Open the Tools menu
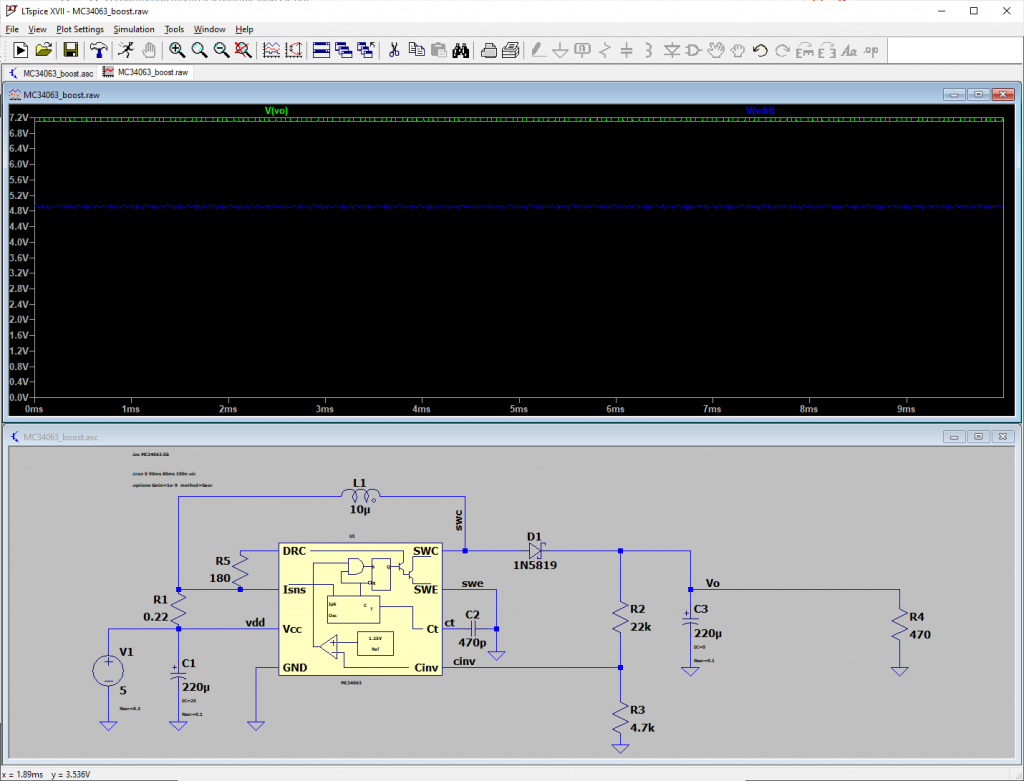Image resolution: width=1024 pixels, height=781 pixels. 174,29
